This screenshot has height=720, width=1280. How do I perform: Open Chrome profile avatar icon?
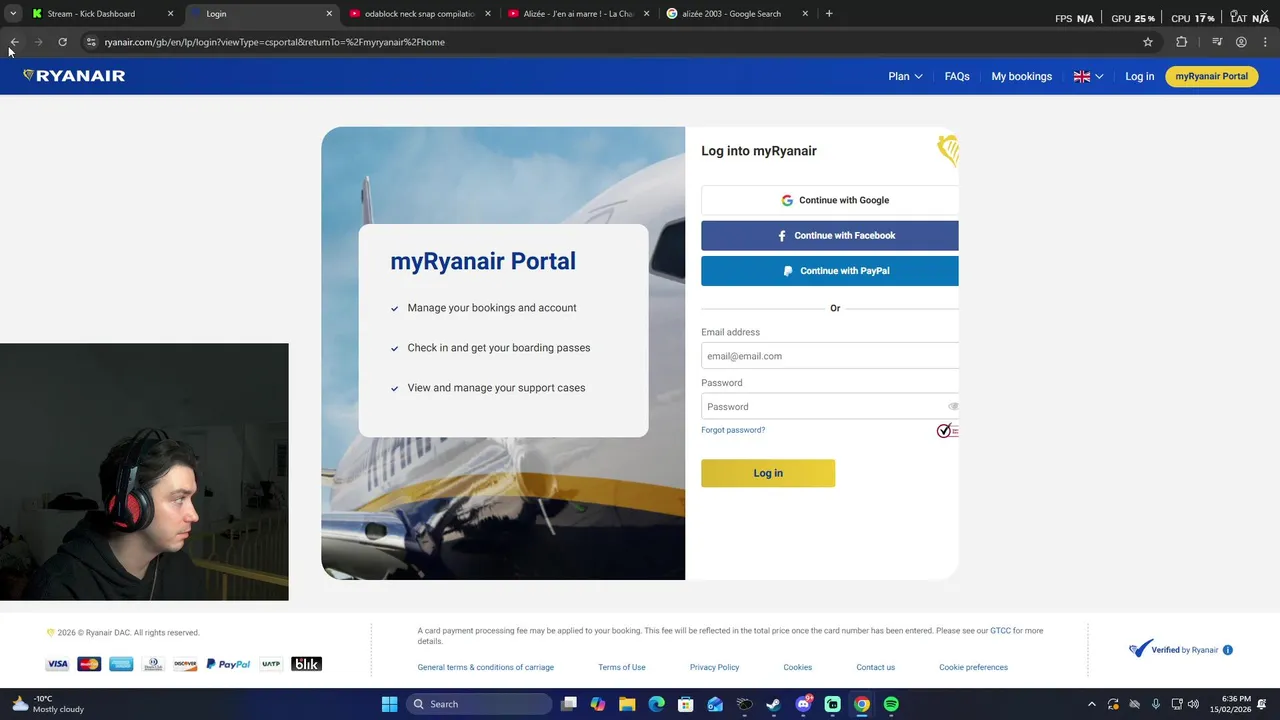pos(1241,42)
